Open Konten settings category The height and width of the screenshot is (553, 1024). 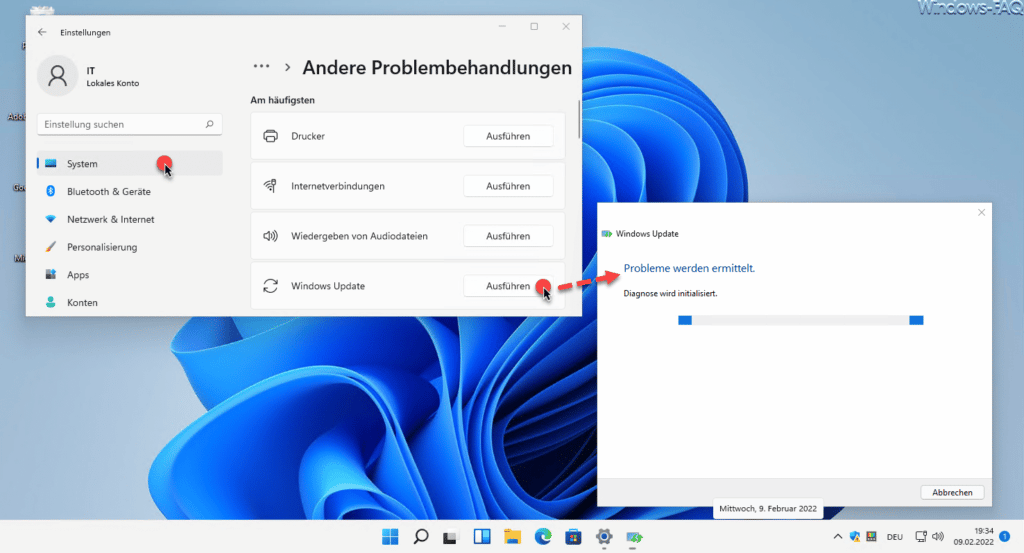click(x=129, y=302)
